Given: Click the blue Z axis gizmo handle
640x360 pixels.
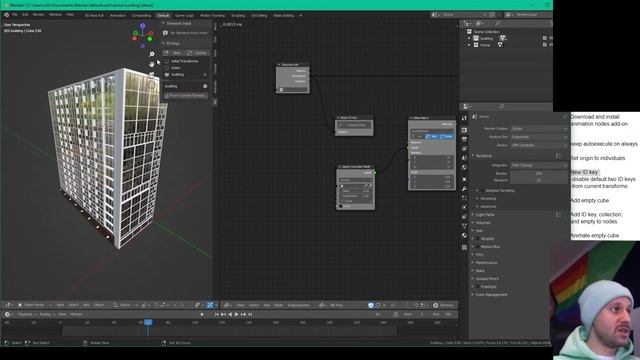Looking at the screenshot, I should [x=142, y=26].
